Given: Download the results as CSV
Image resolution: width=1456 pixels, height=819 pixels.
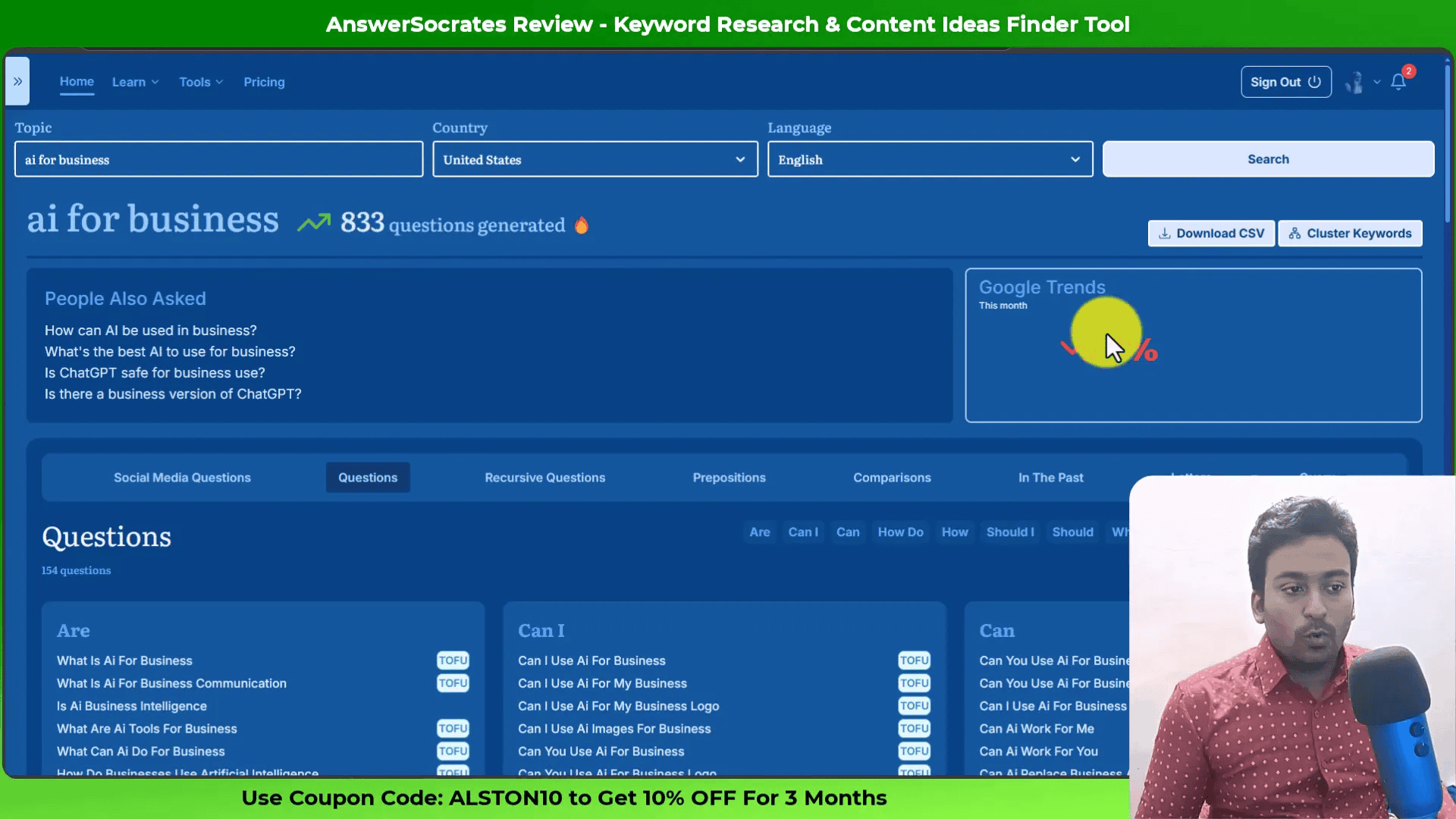Looking at the screenshot, I should [1211, 234].
